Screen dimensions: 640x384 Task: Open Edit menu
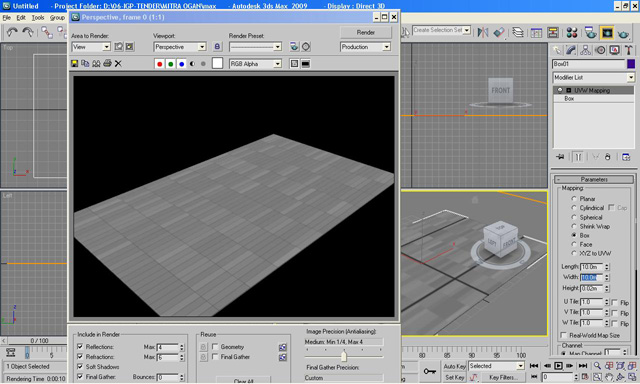(x=21, y=18)
